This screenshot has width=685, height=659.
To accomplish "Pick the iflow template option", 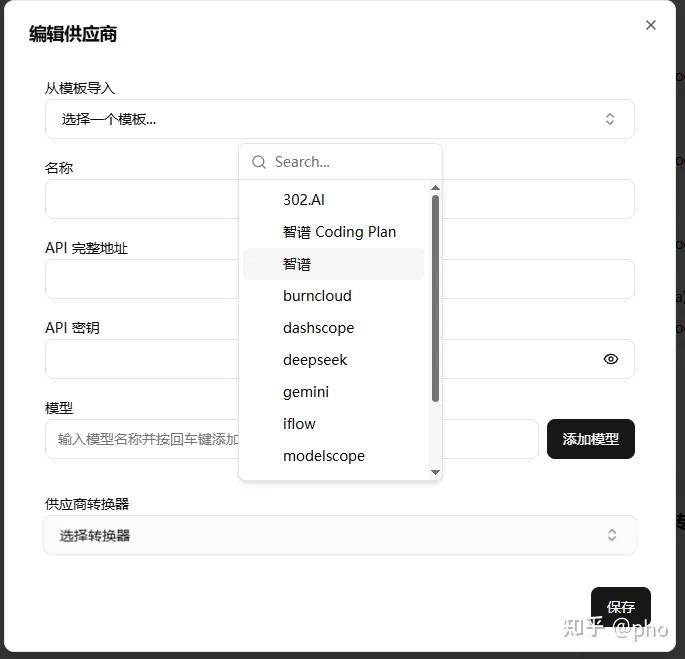I will [x=334, y=423].
